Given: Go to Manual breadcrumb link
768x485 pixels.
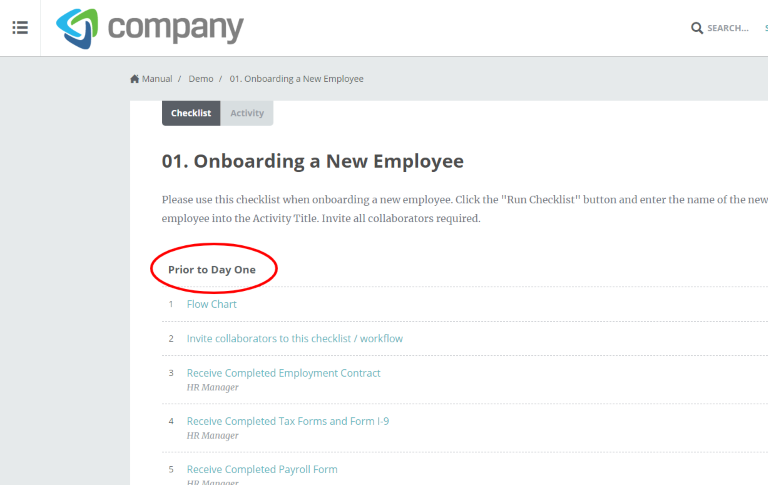Looking at the screenshot, I should click(157, 79).
